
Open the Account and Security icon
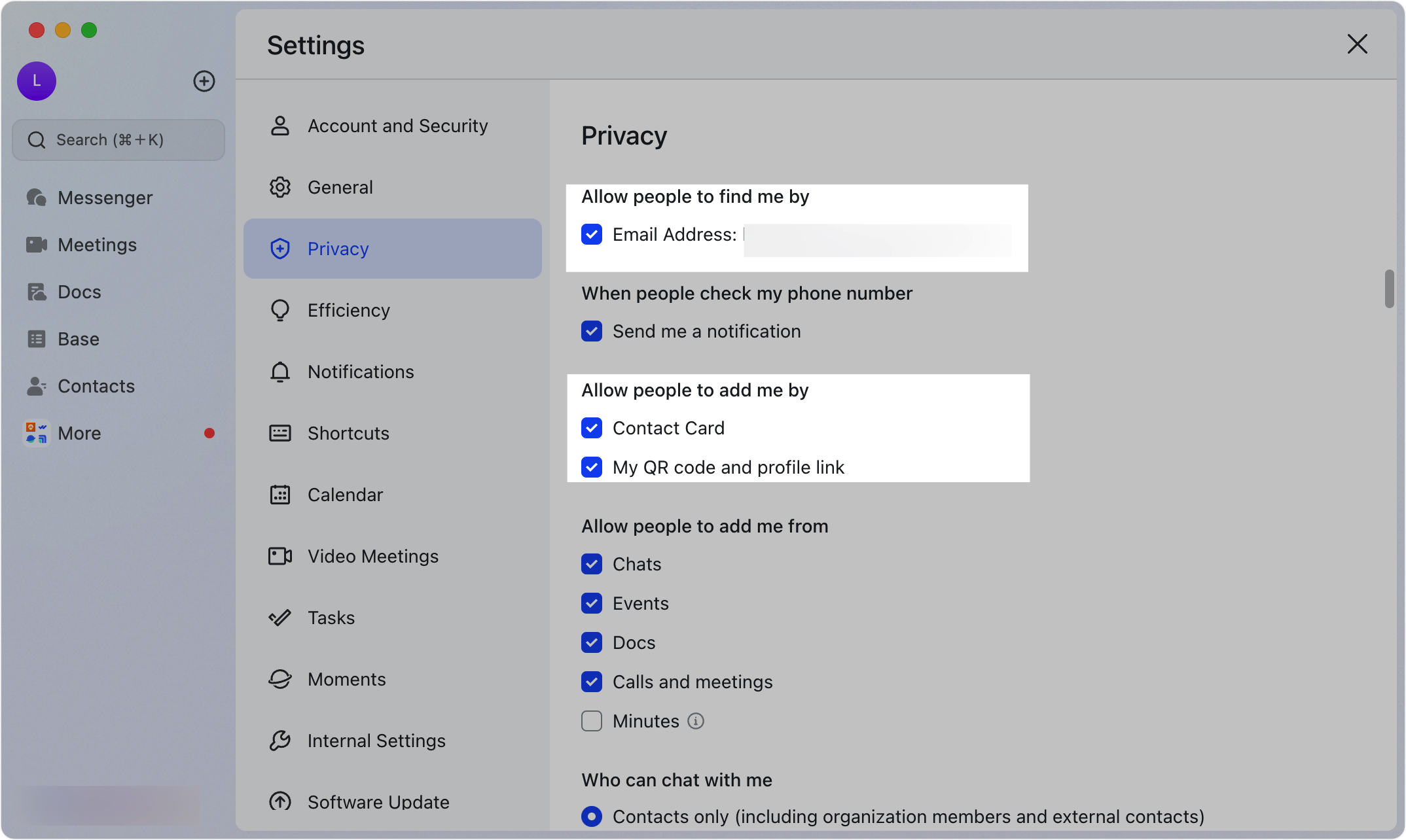coord(280,126)
